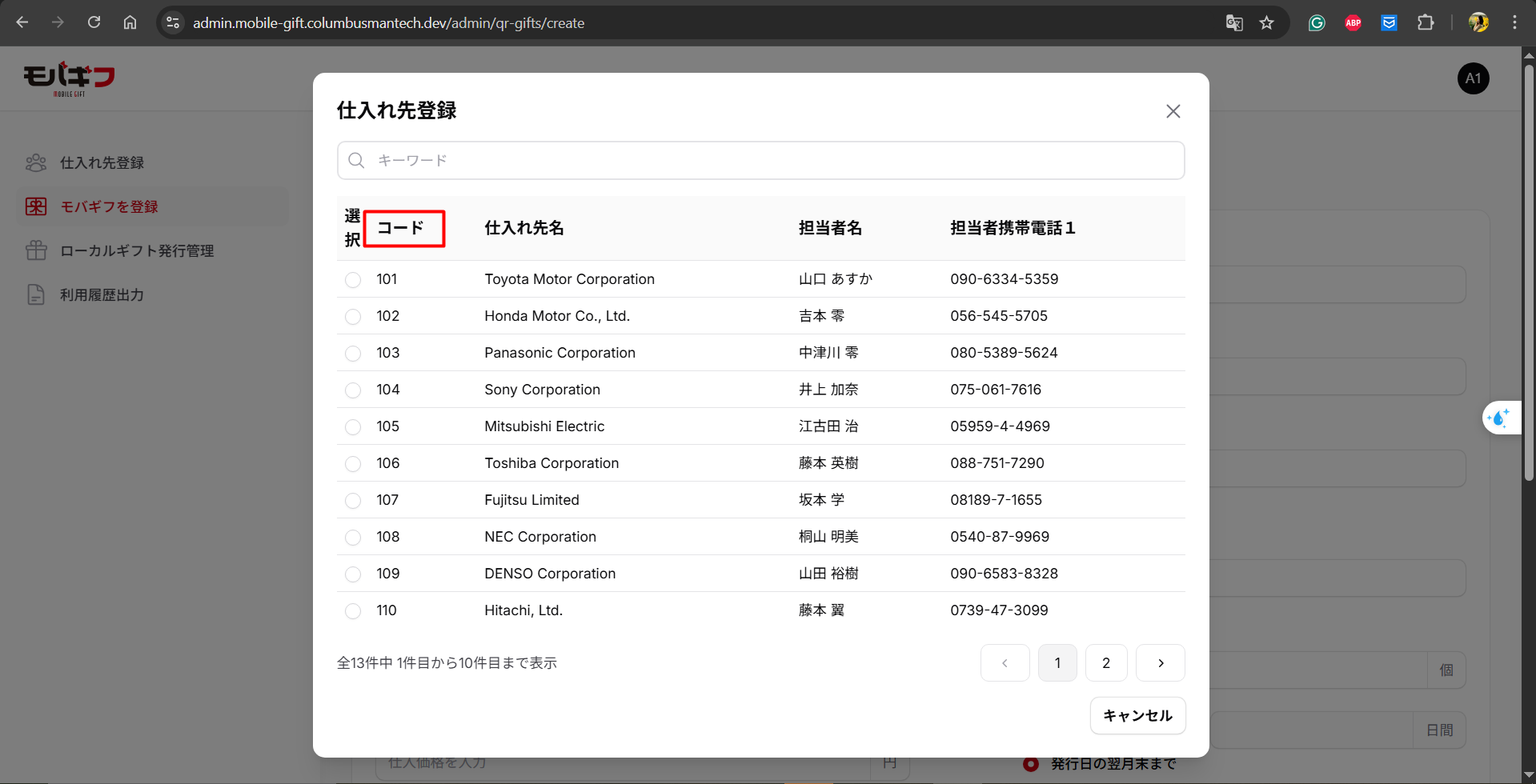Screen dimensions: 1536x784
Task: Close the 仕入れ先登録 dialog with X
Action: tap(1173, 111)
